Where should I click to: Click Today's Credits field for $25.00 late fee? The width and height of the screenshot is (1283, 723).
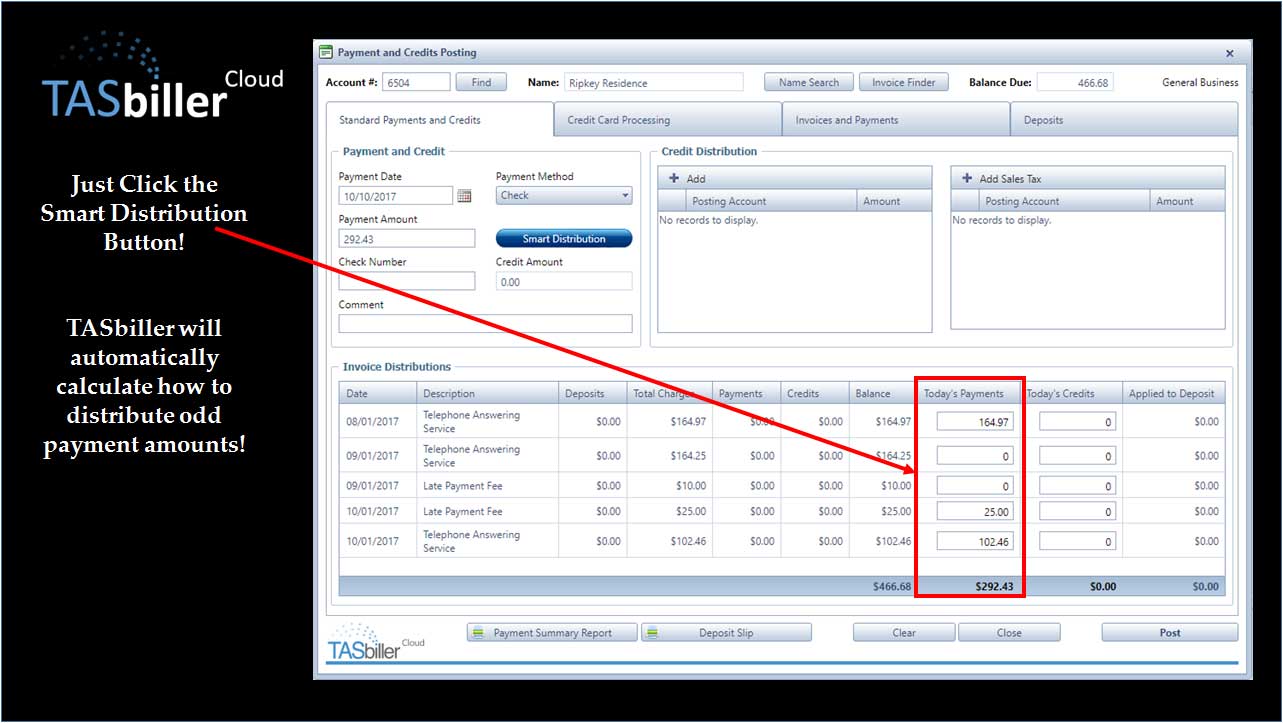tap(1078, 512)
